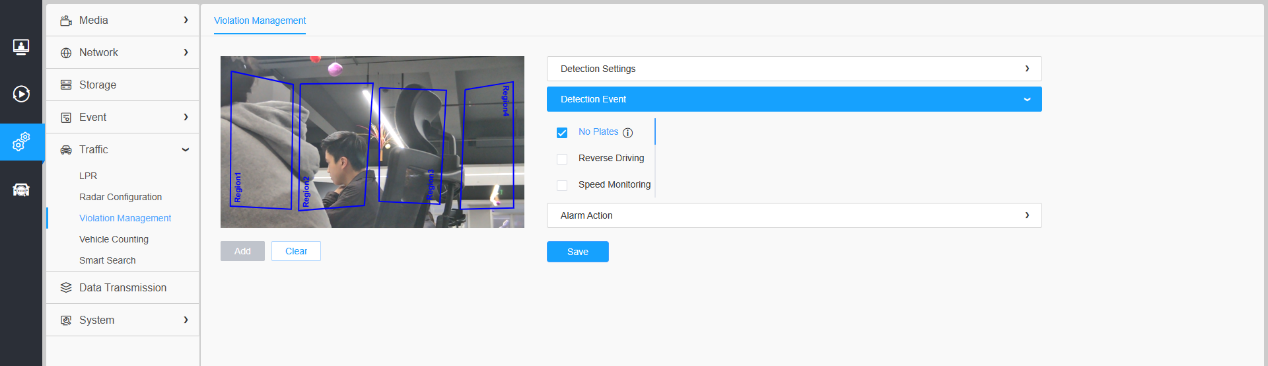The width and height of the screenshot is (1268, 366).
Task: Open the vehicle icon in dark sidebar
Action: pyautogui.click(x=21, y=190)
